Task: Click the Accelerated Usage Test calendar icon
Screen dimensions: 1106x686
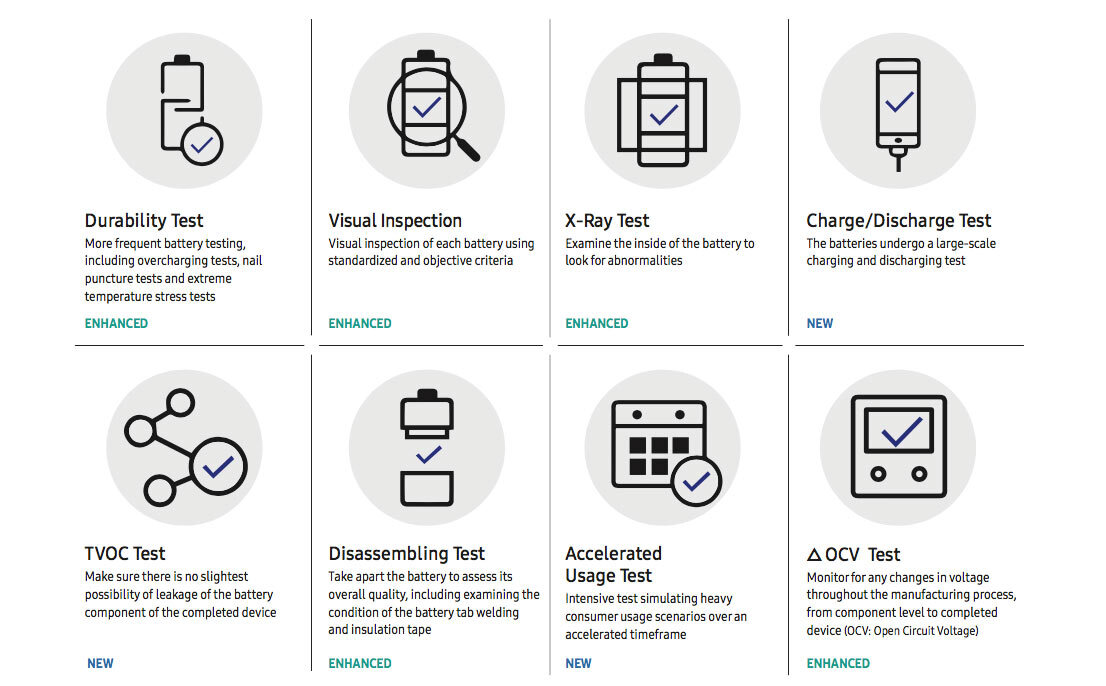Action: (x=662, y=448)
